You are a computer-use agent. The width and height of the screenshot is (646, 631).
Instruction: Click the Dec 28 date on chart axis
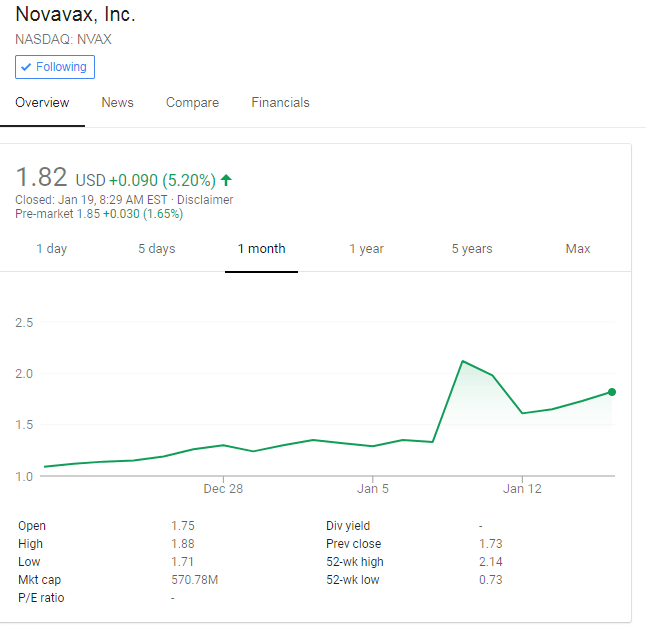[223, 489]
